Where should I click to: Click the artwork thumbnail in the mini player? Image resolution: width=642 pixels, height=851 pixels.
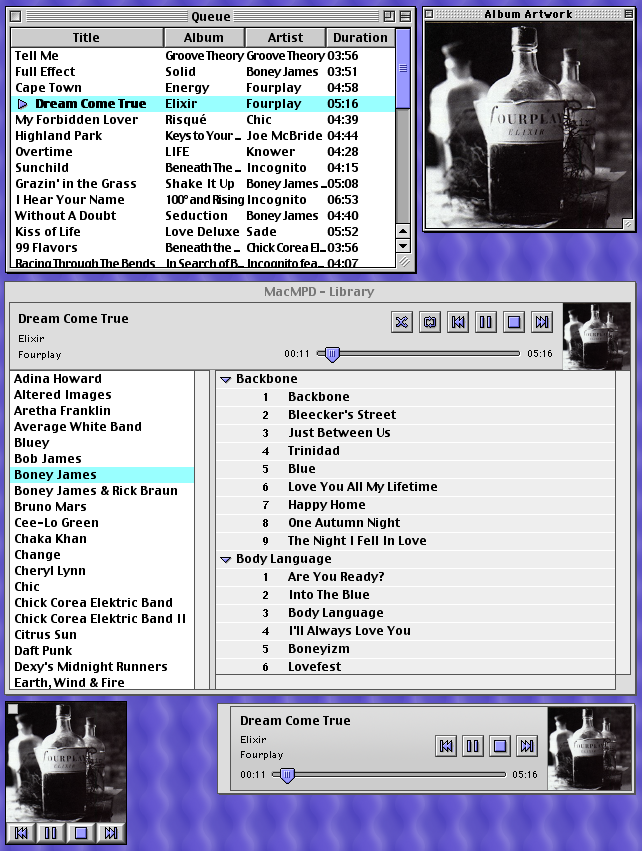590,748
